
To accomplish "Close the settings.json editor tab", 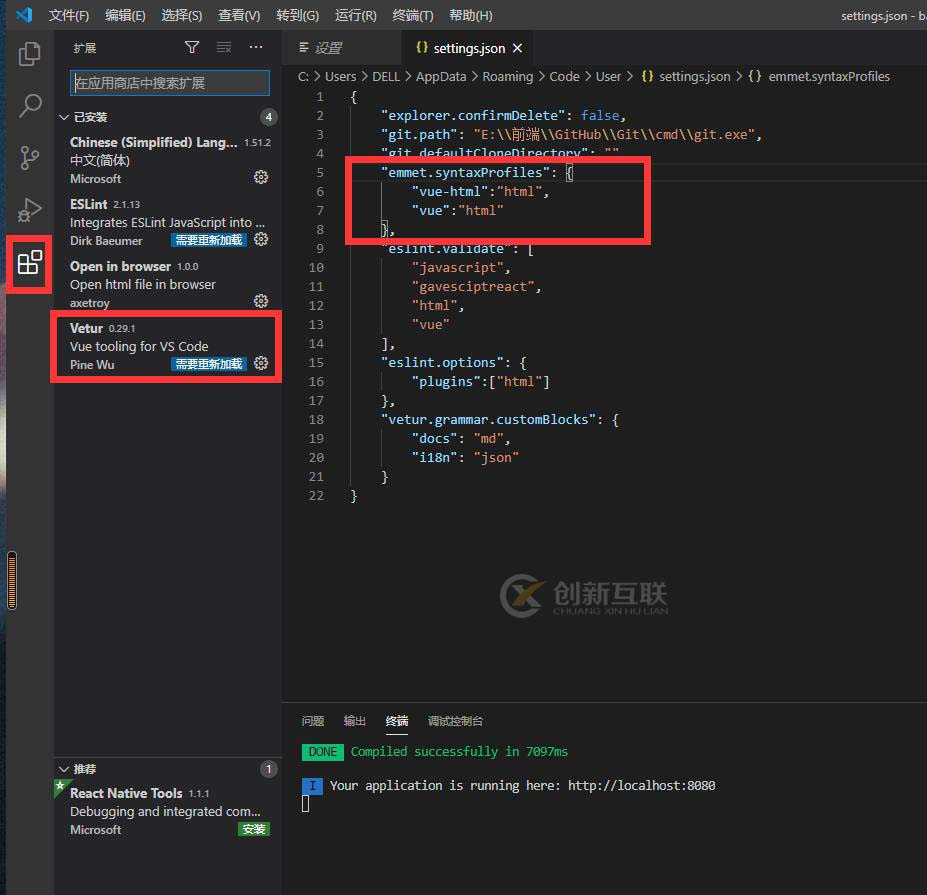I will (517, 48).
